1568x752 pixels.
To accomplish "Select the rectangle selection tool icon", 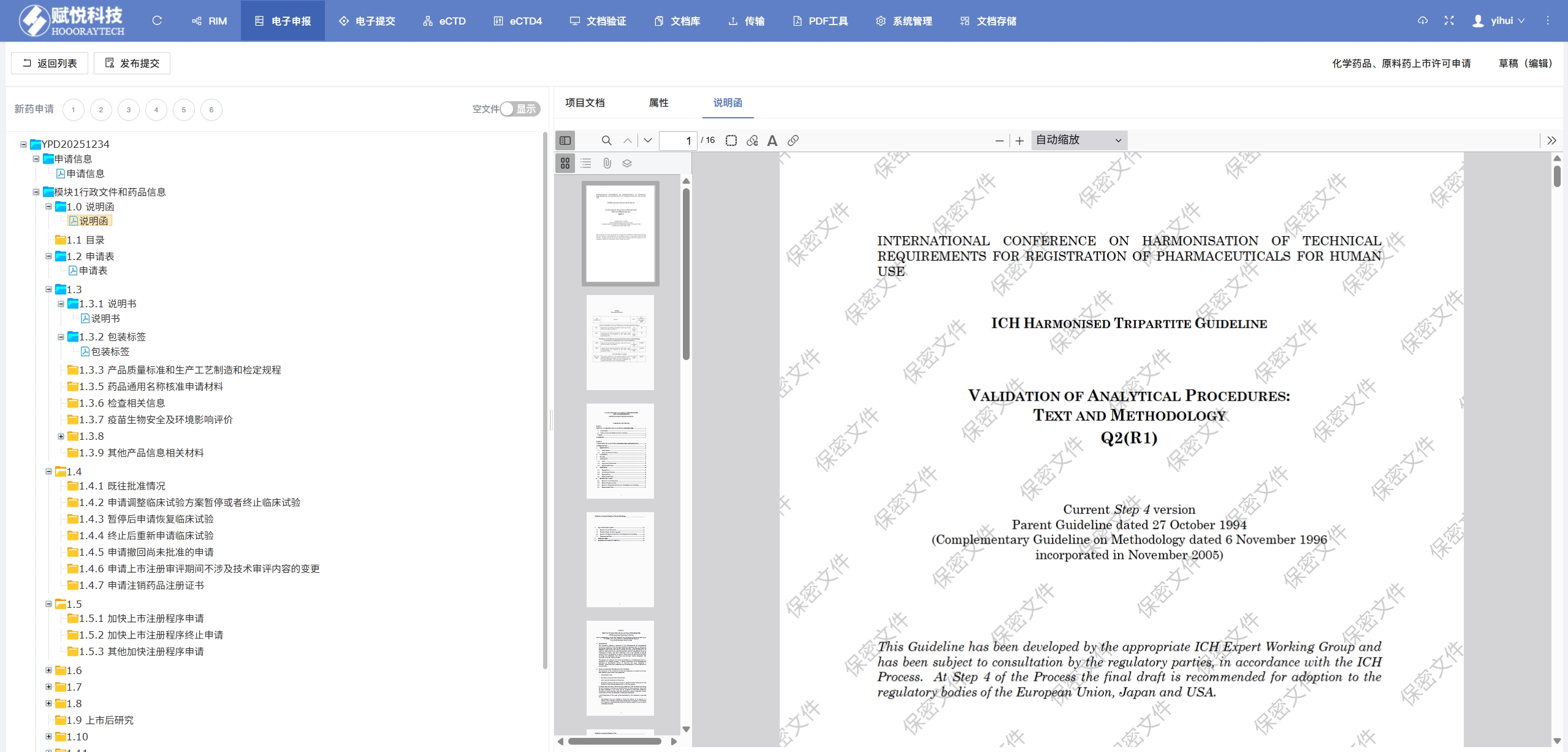I will click(x=731, y=140).
